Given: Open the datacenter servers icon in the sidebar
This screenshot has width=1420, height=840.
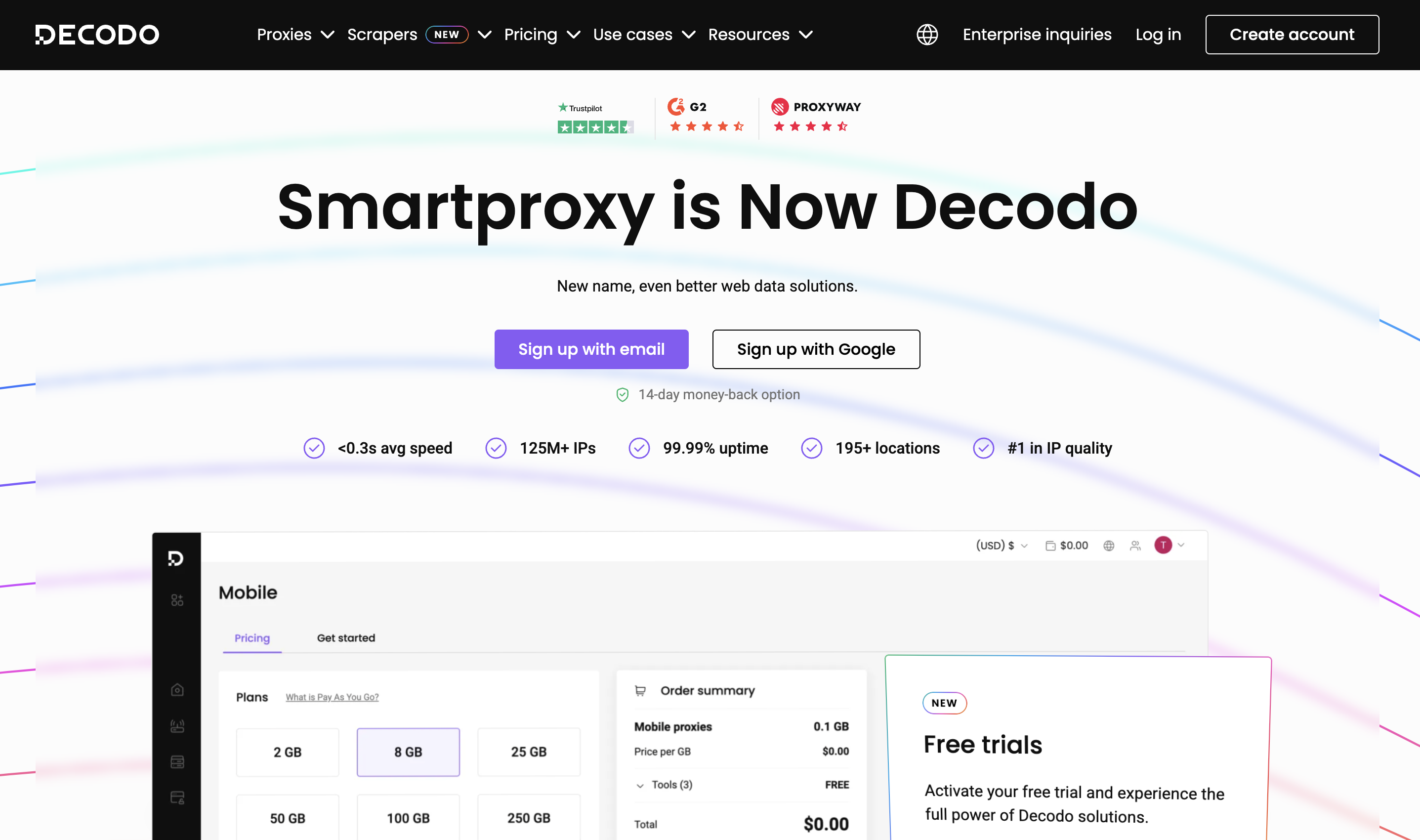Looking at the screenshot, I should point(176,762).
